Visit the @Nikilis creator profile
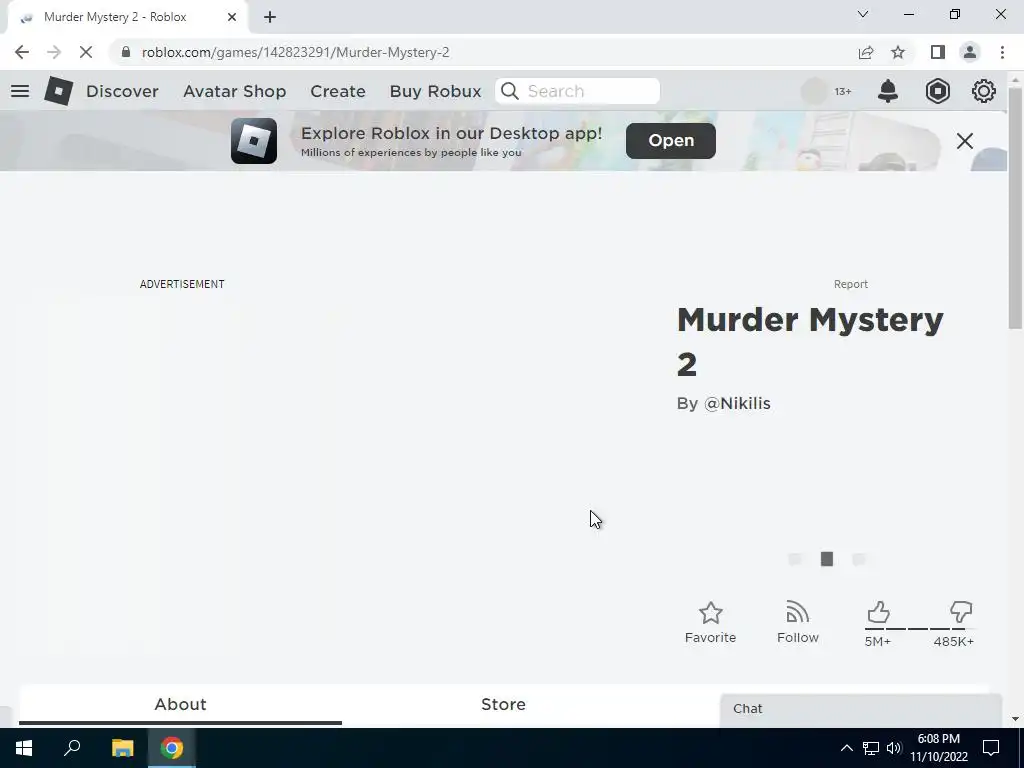1024x768 pixels. pyautogui.click(x=737, y=404)
